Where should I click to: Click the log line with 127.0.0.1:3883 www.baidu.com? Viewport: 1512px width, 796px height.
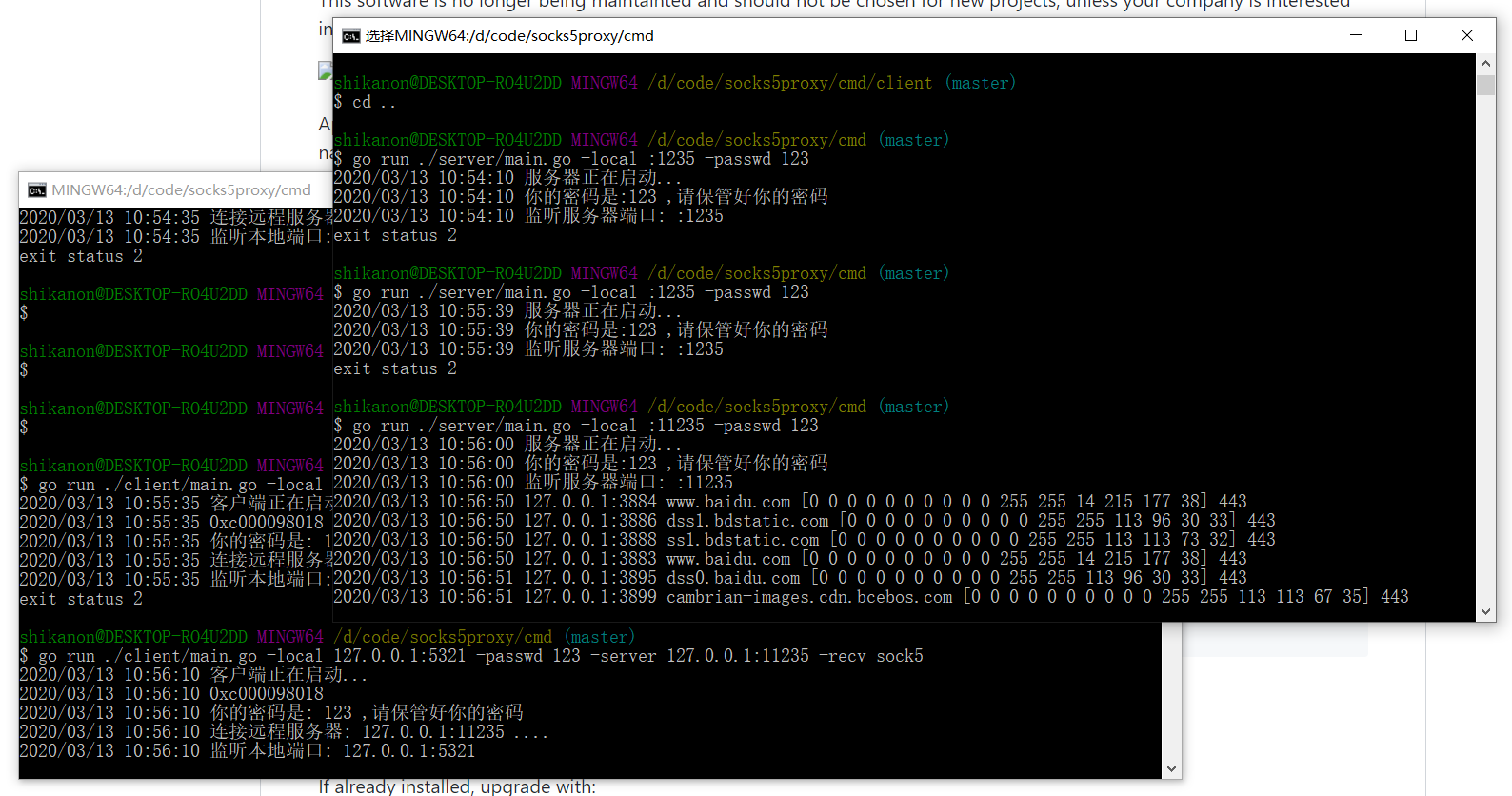[x=789, y=559]
